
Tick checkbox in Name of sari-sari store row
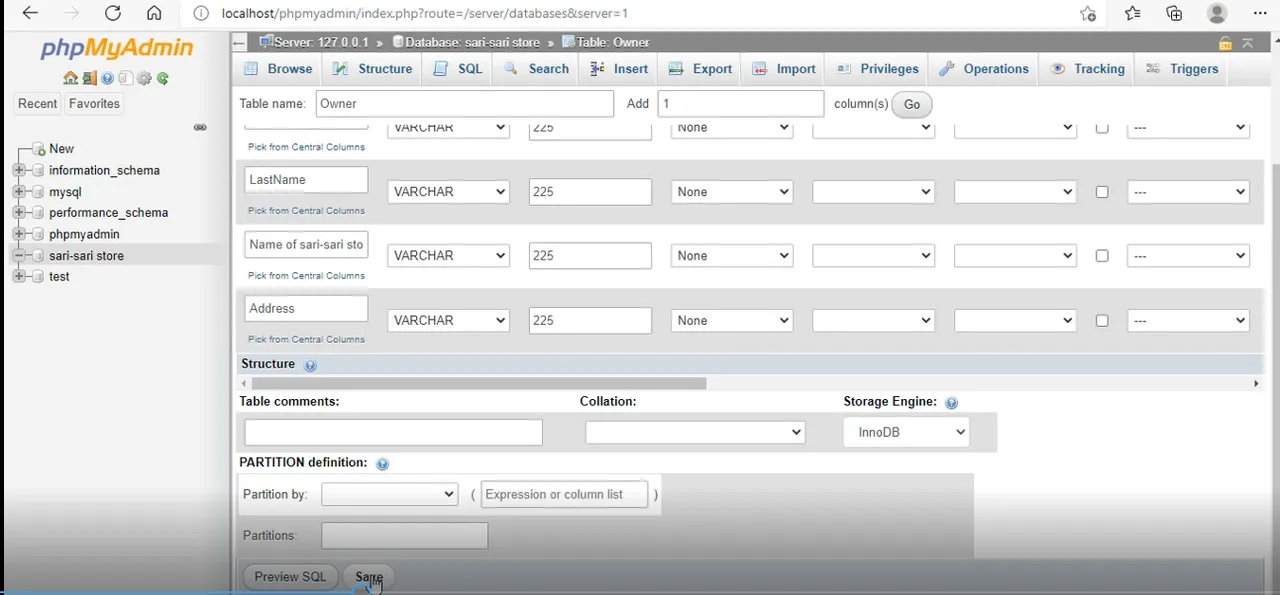pyautogui.click(x=1102, y=256)
